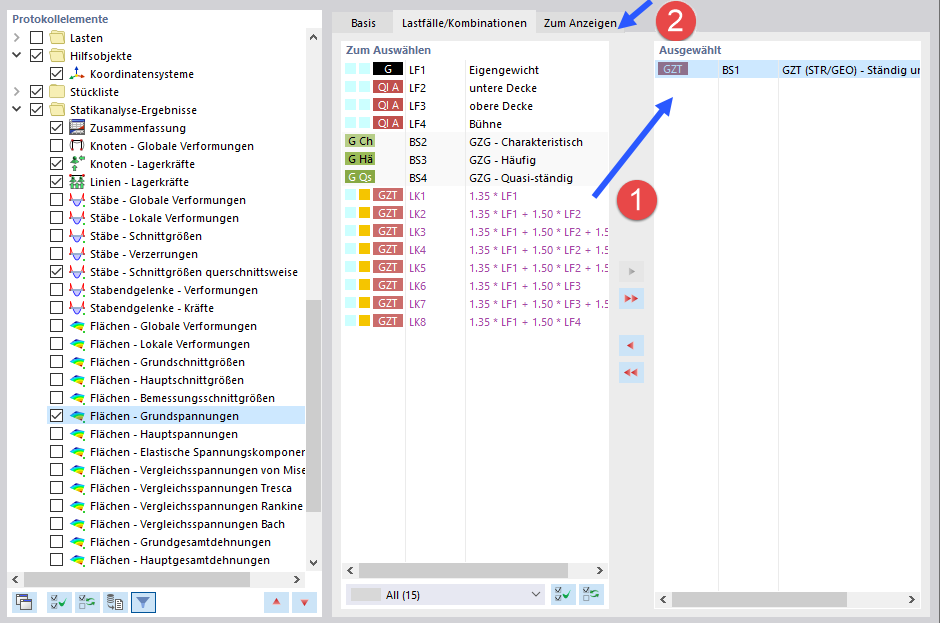
Task: Click tree scrollbar down arrow
Action: click(x=314, y=562)
